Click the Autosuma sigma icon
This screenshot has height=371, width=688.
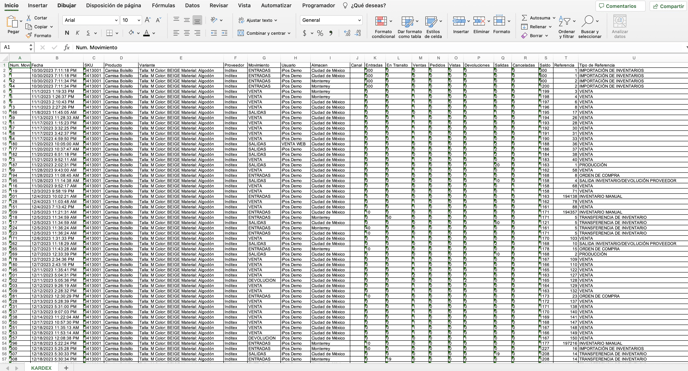(524, 18)
